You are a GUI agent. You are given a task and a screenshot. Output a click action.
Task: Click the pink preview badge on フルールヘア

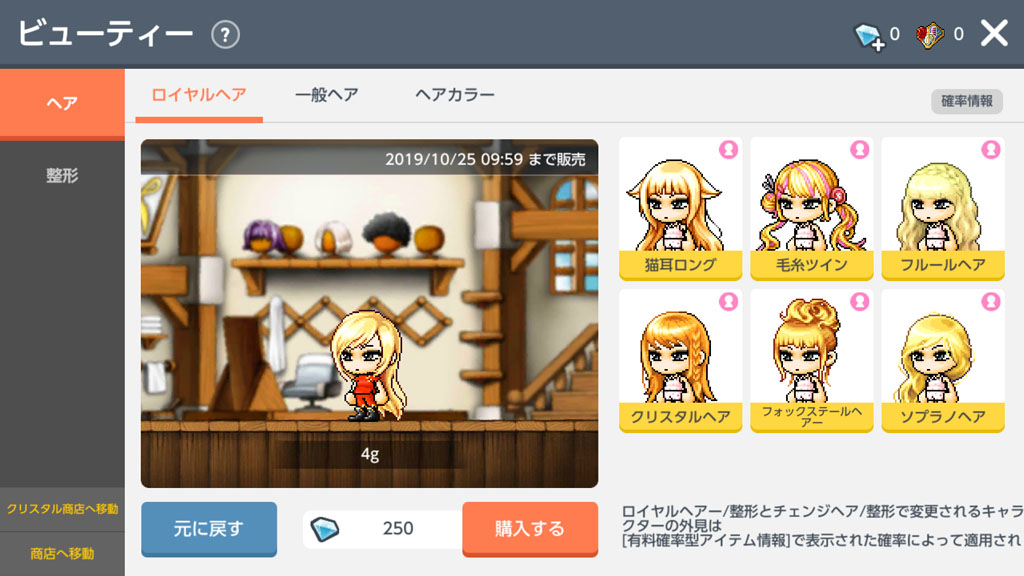coord(991,150)
